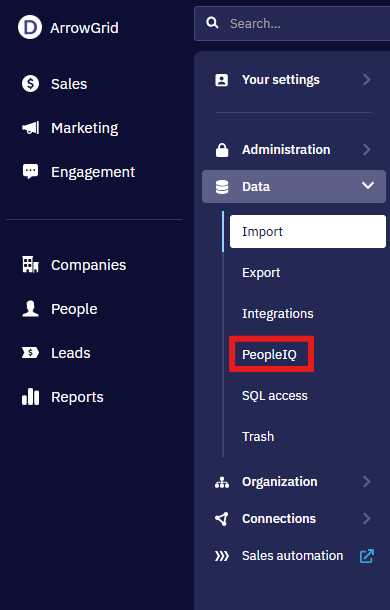The height and width of the screenshot is (610, 390).
Task: Click the ArrowGrid logo icon
Action: coord(30,27)
